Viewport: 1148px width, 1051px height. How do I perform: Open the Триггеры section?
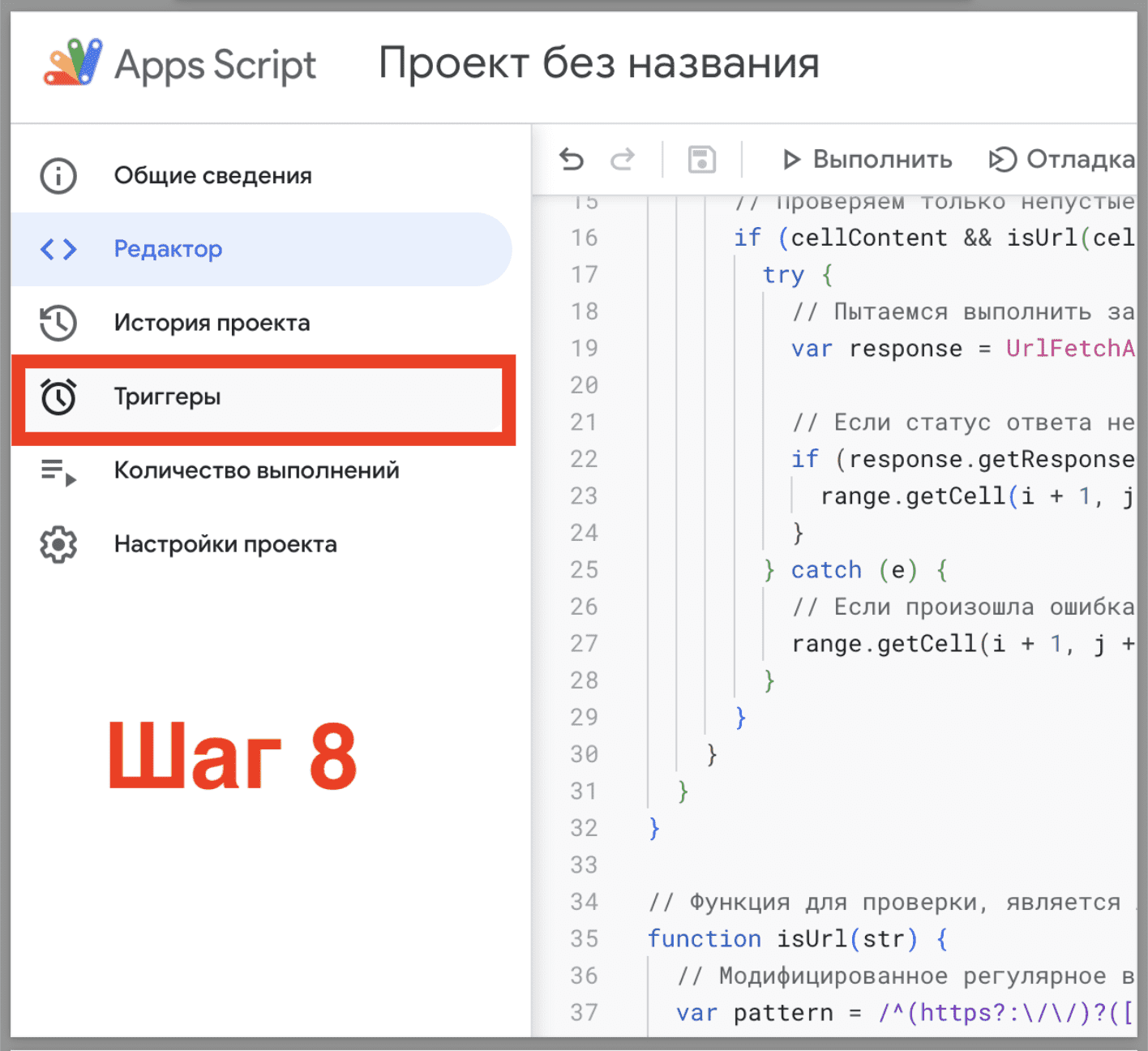(x=263, y=399)
